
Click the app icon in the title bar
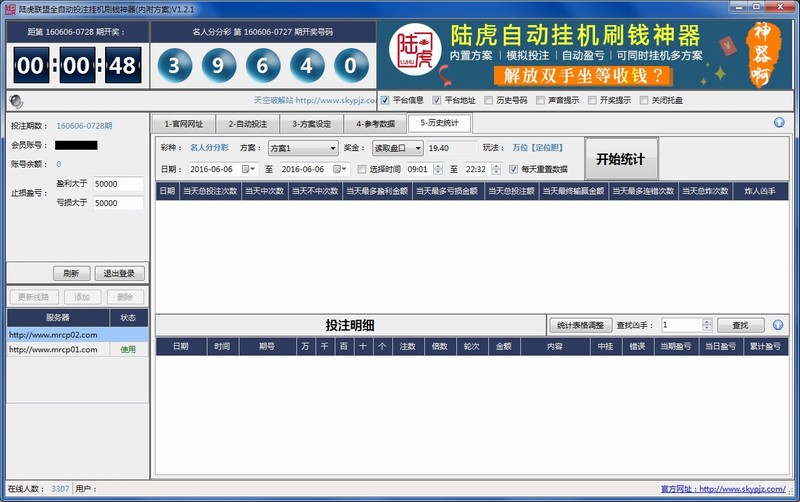tap(10, 8)
